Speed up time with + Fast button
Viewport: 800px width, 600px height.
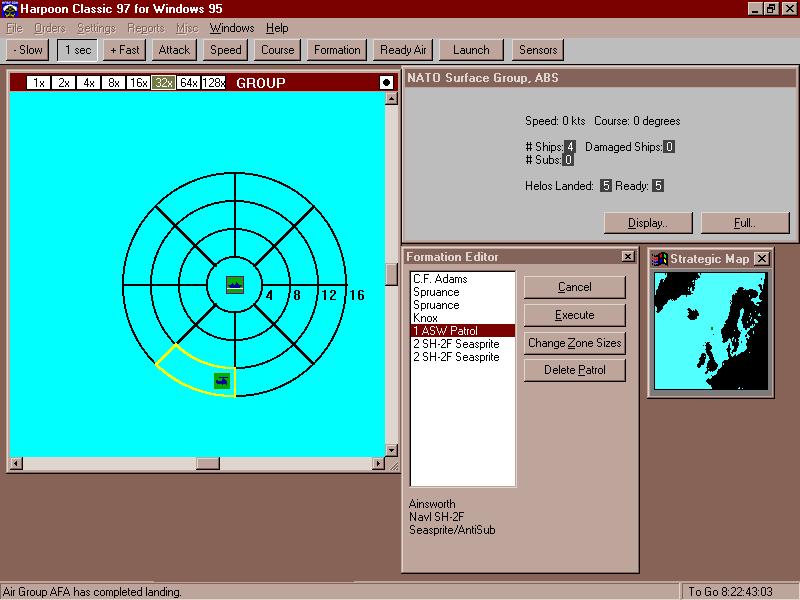(x=124, y=50)
